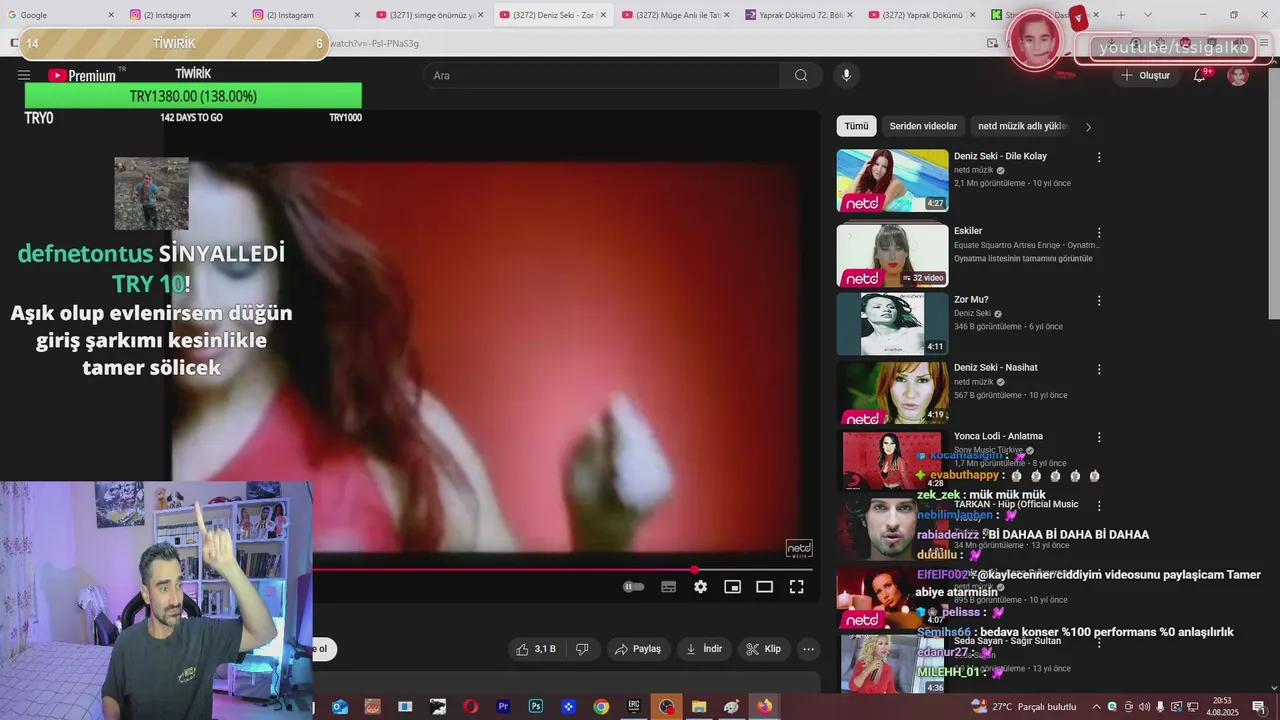Toggle subtitles captions button

(668, 587)
